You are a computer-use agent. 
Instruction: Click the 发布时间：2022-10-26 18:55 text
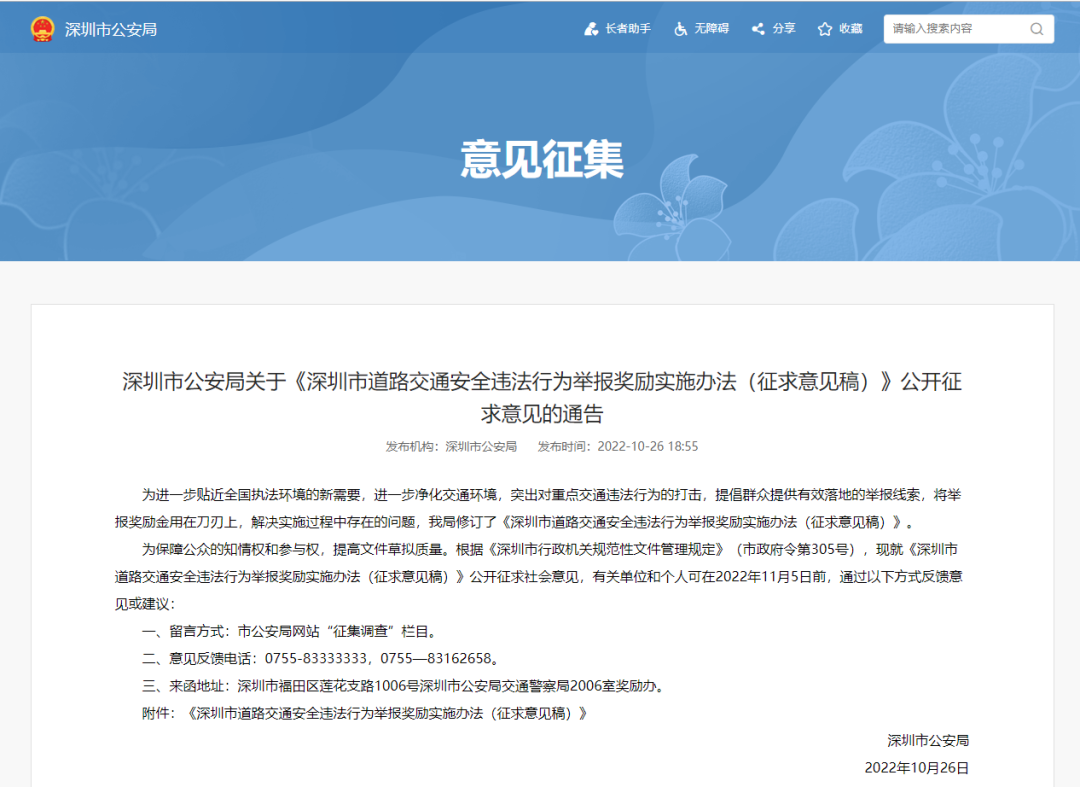click(618, 447)
